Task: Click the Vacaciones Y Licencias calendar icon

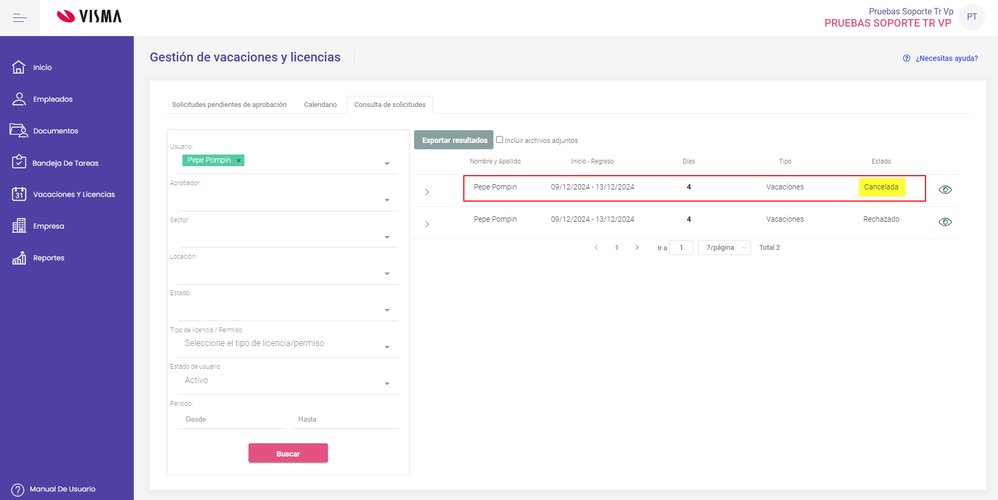Action: 18,194
